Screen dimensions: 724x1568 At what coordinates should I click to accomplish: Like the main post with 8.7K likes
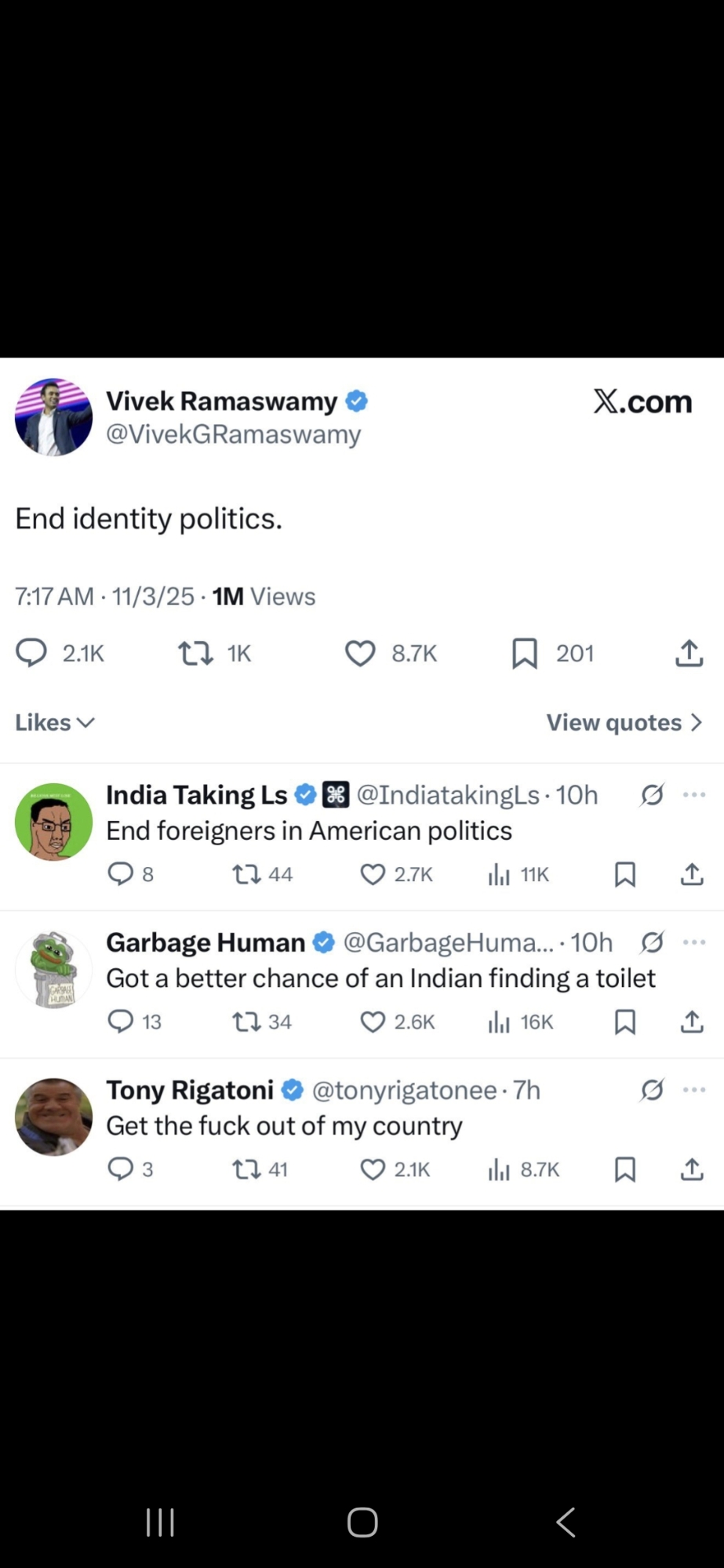pyautogui.click(x=361, y=653)
